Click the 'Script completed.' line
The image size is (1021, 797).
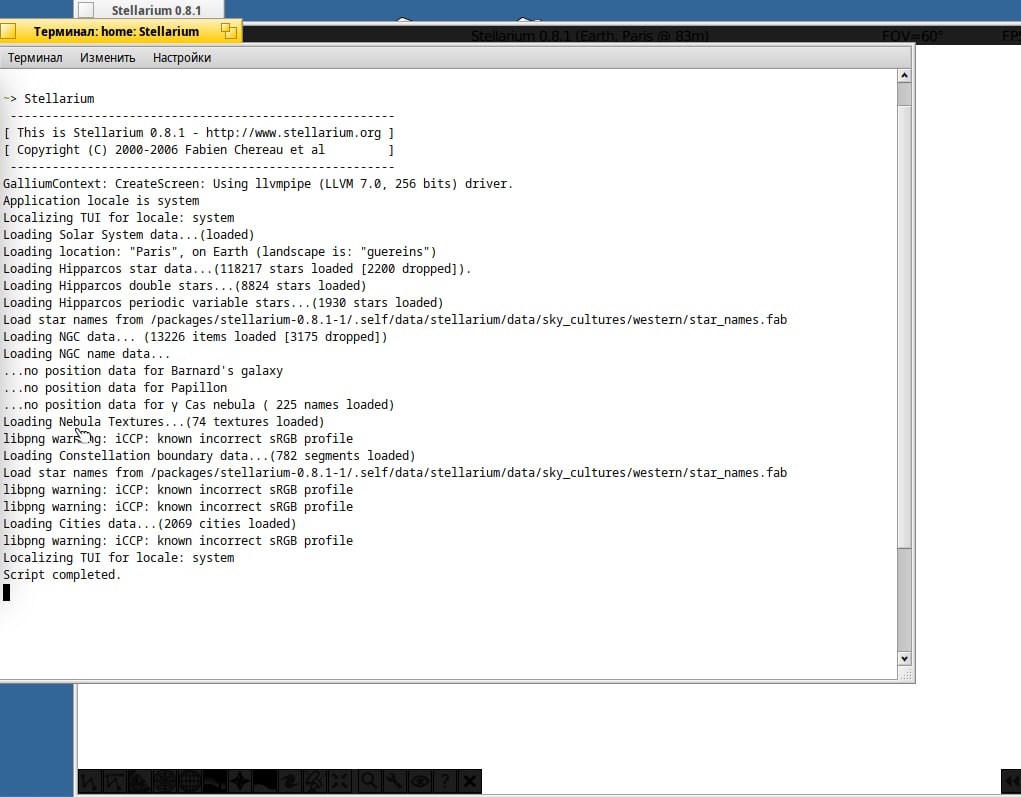click(62, 575)
